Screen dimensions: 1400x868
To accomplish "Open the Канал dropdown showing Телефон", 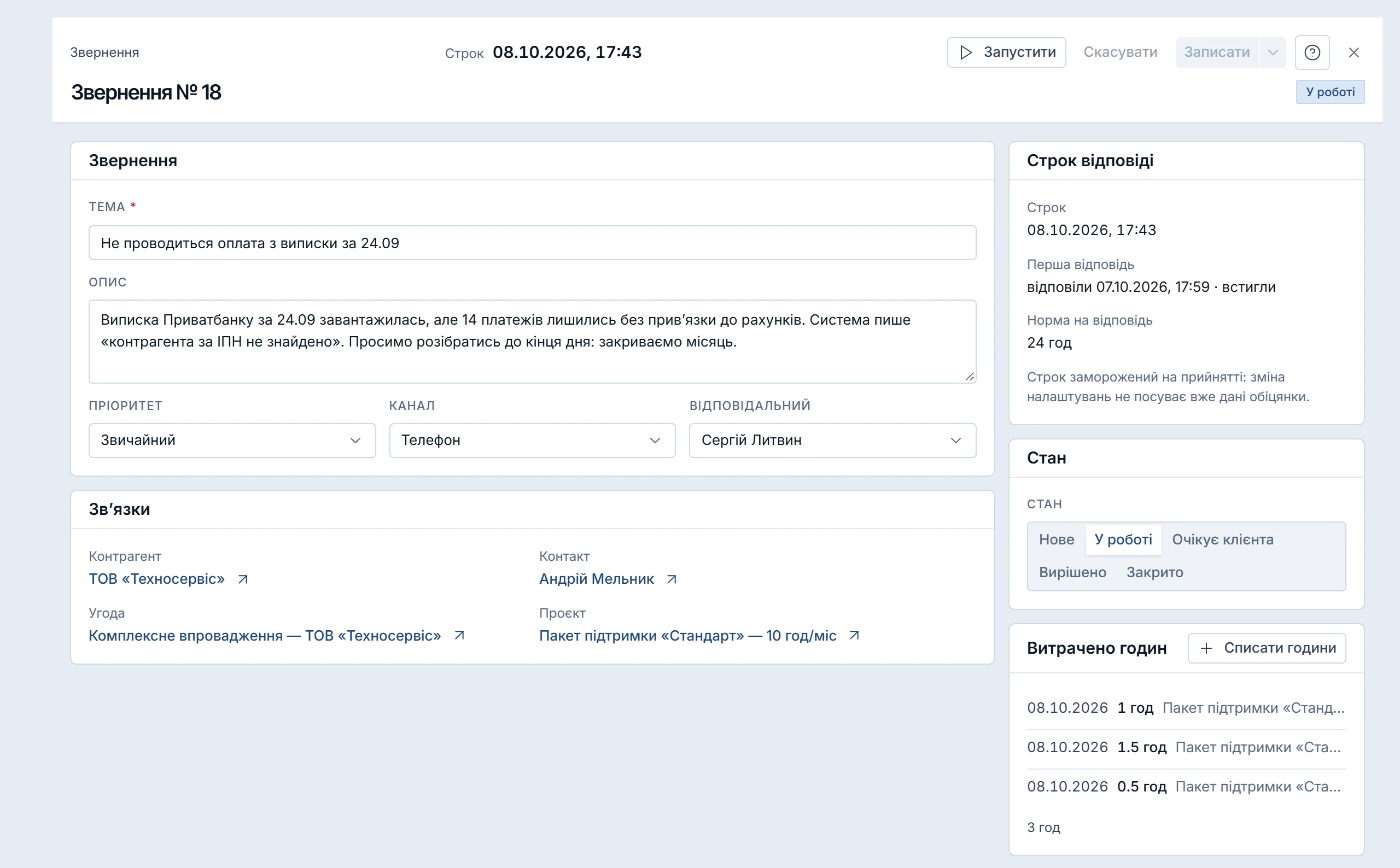I will click(532, 441).
